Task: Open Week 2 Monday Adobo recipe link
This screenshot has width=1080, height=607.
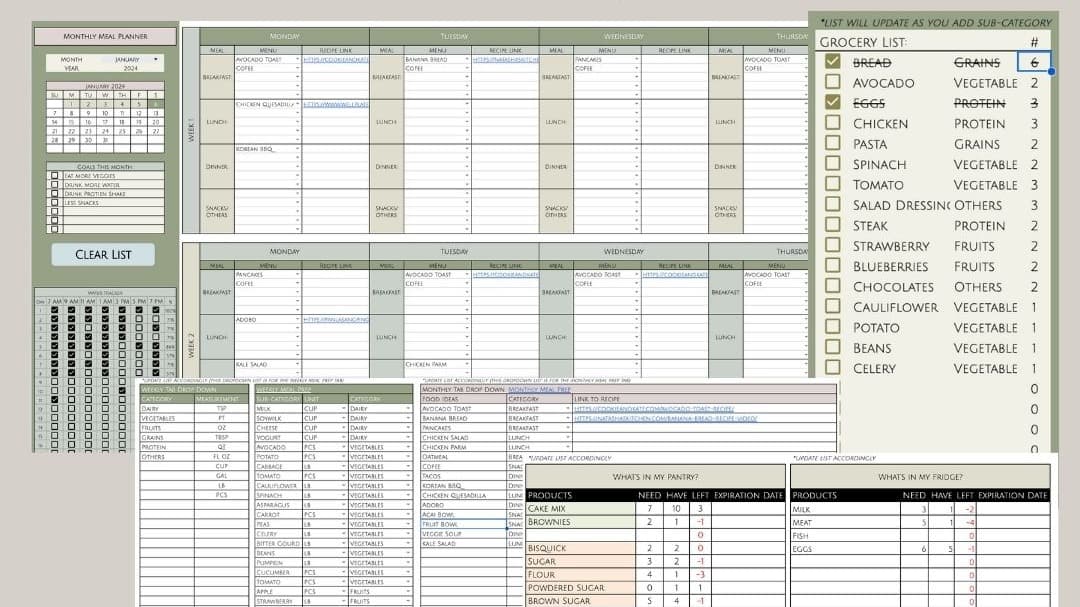Action: (335, 320)
